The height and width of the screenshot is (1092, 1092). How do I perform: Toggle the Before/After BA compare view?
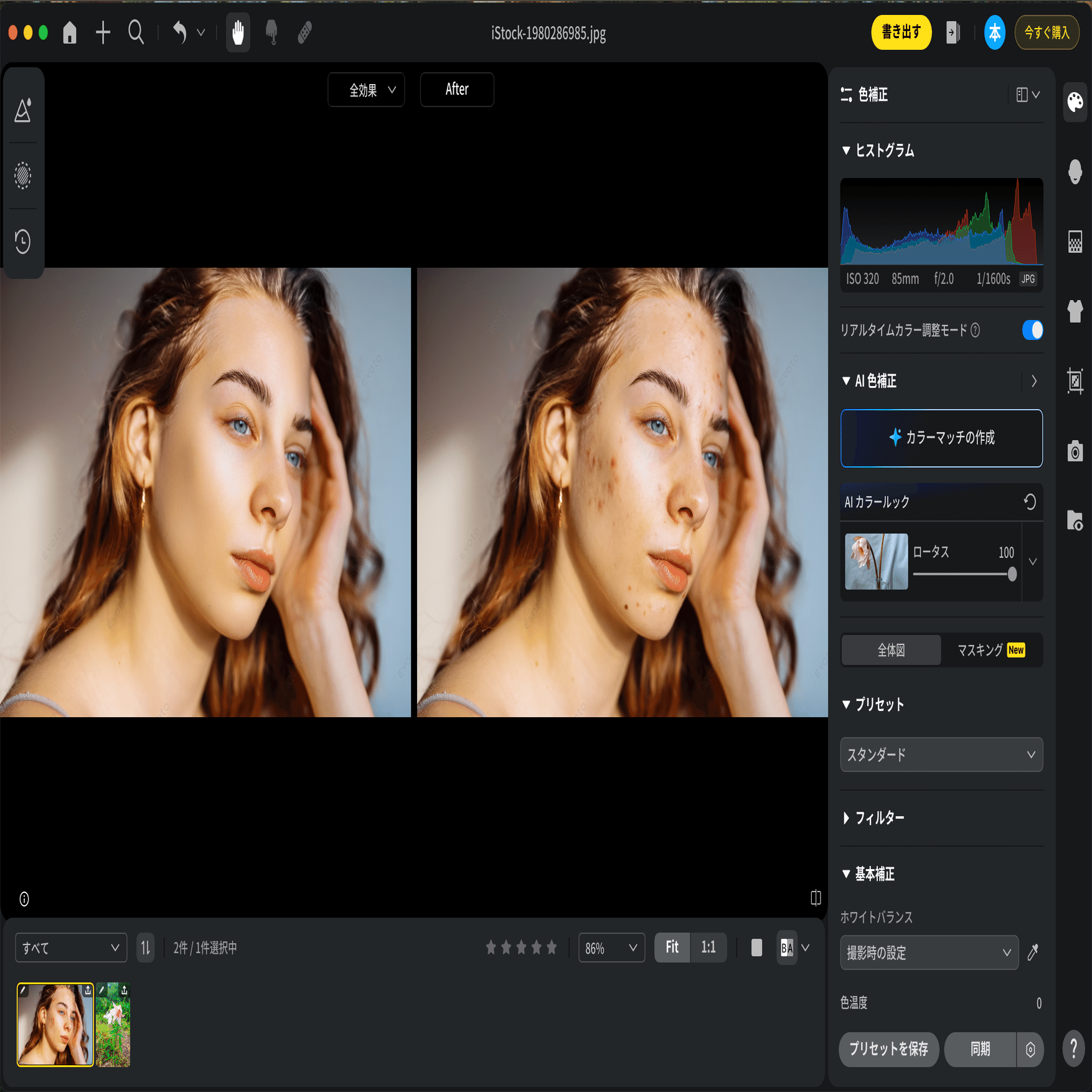pos(787,948)
